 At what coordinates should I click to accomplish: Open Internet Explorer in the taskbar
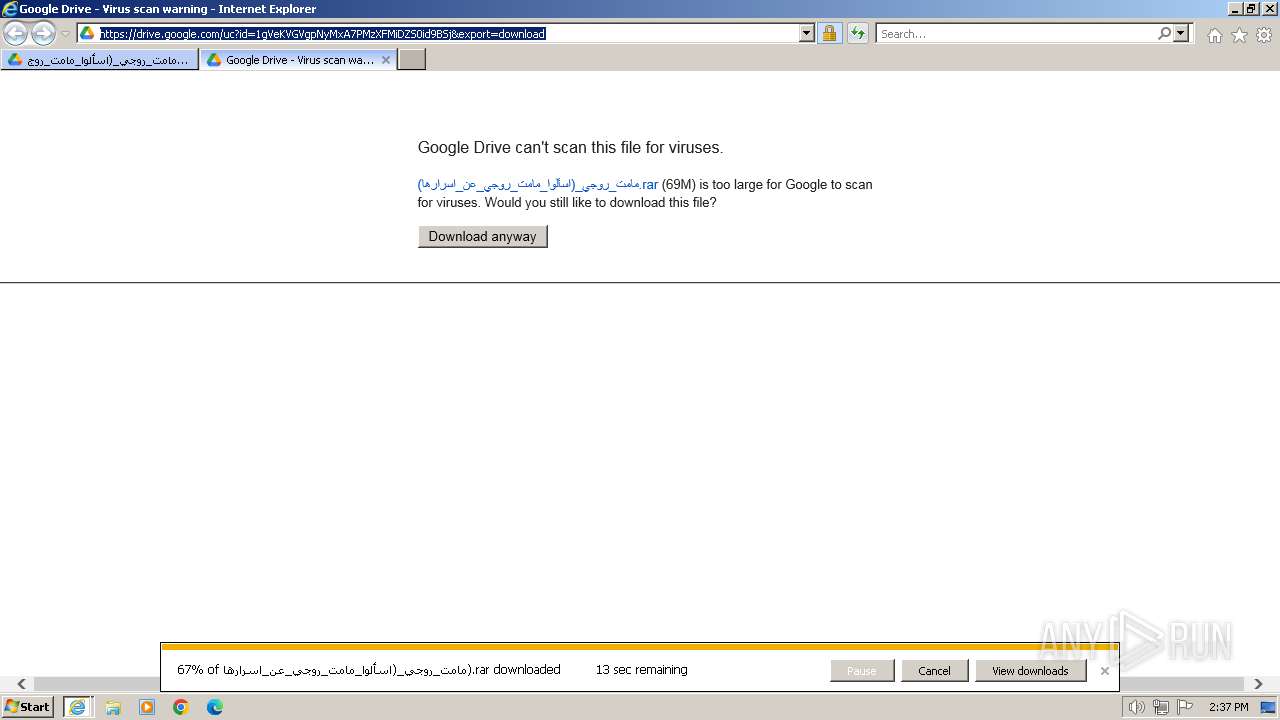pos(76,707)
